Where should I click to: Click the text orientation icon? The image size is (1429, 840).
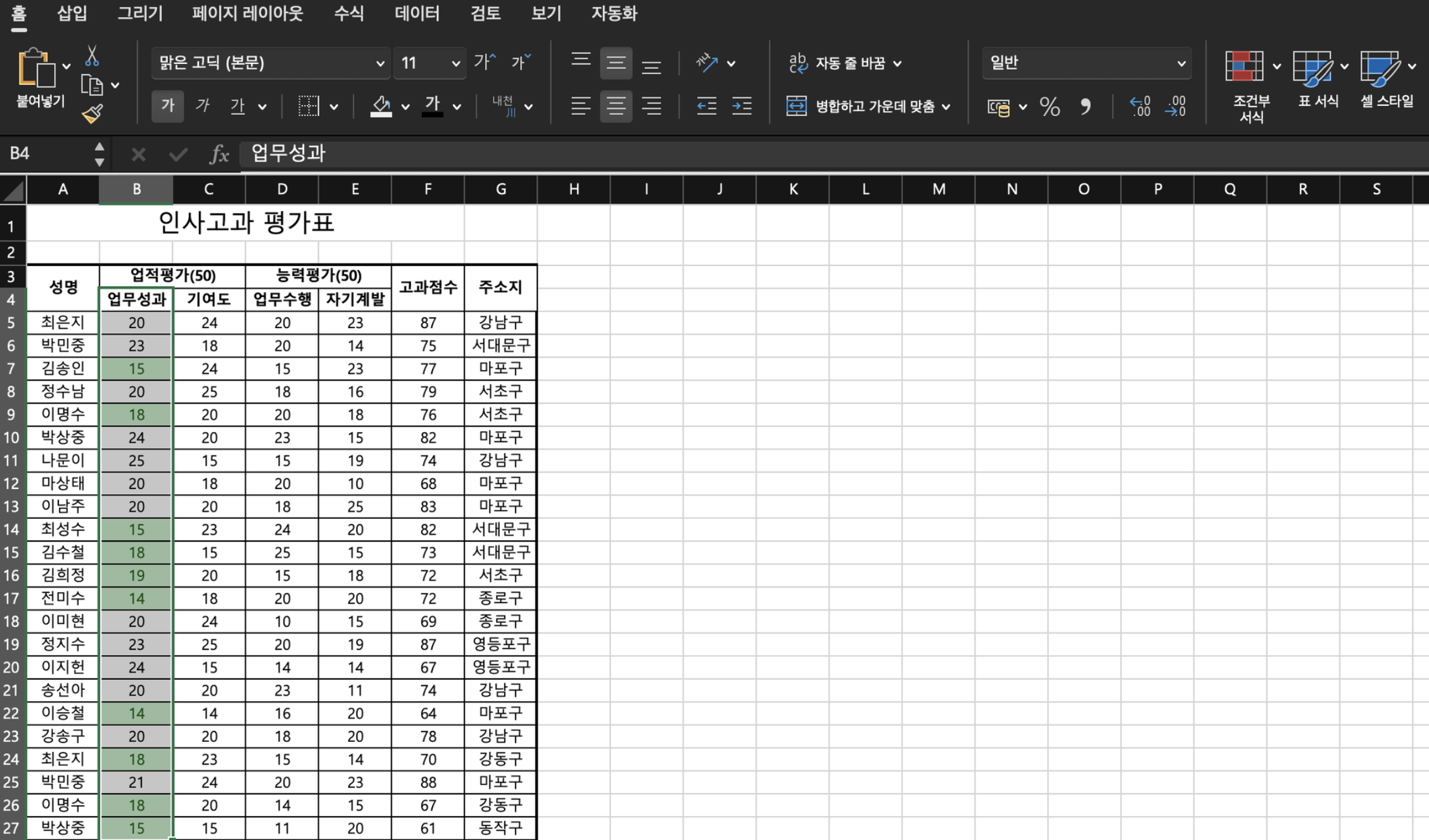(706, 63)
